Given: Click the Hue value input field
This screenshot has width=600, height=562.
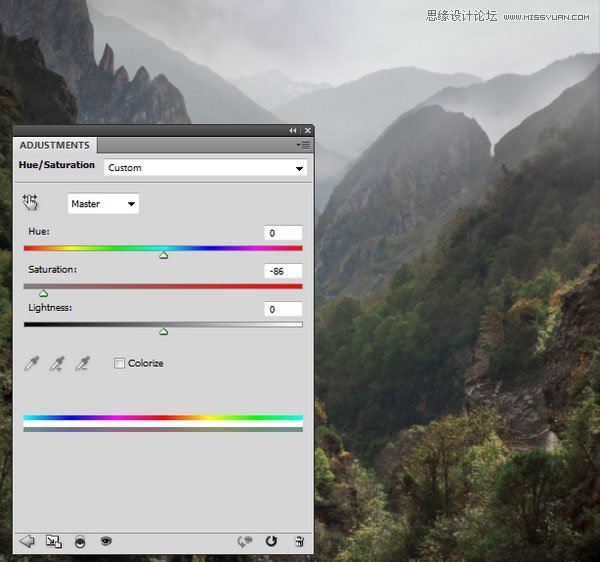Looking at the screenshot, I should 283,233.
